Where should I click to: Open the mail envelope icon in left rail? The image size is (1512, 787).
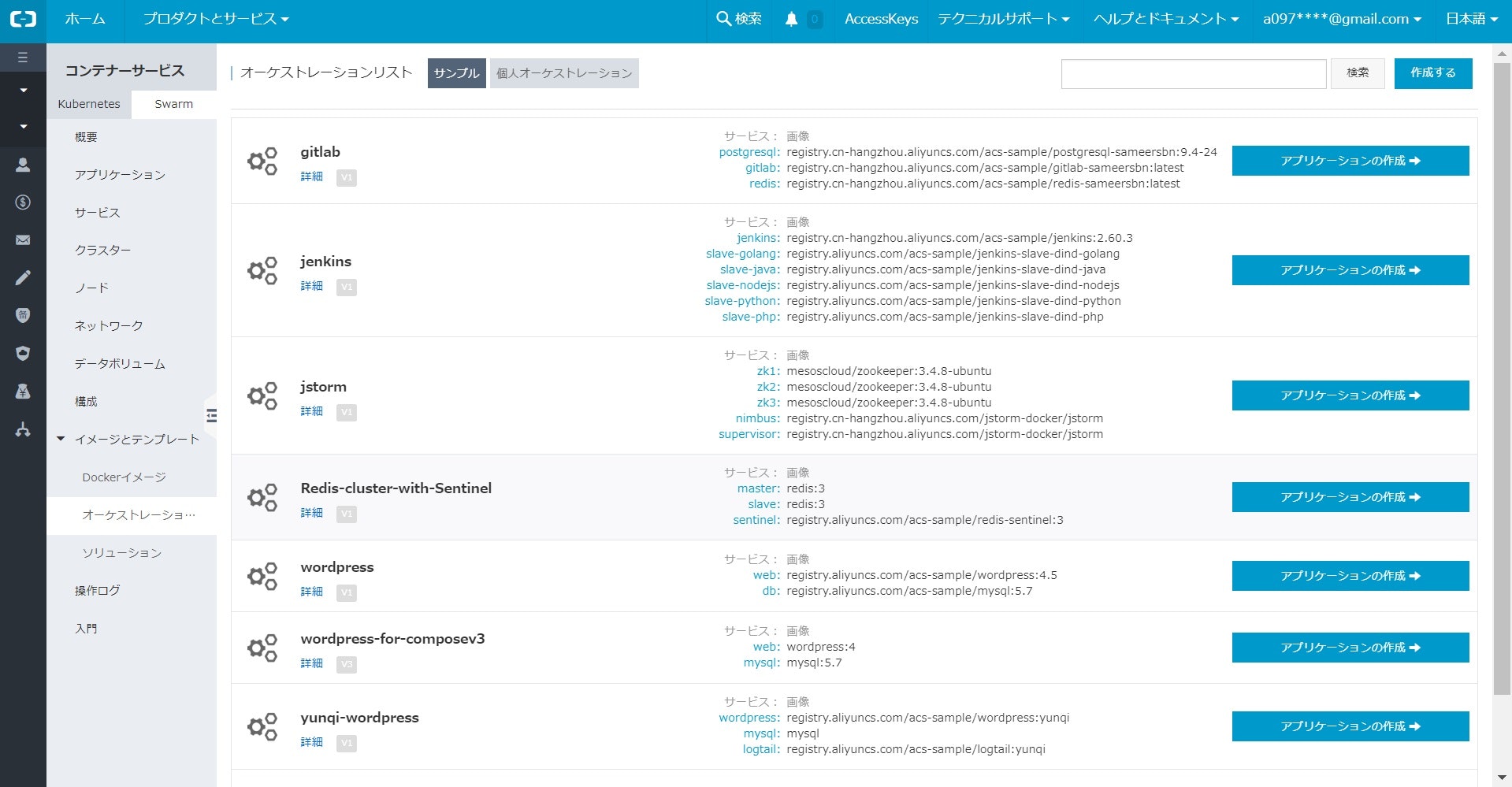tap(23, 240)
